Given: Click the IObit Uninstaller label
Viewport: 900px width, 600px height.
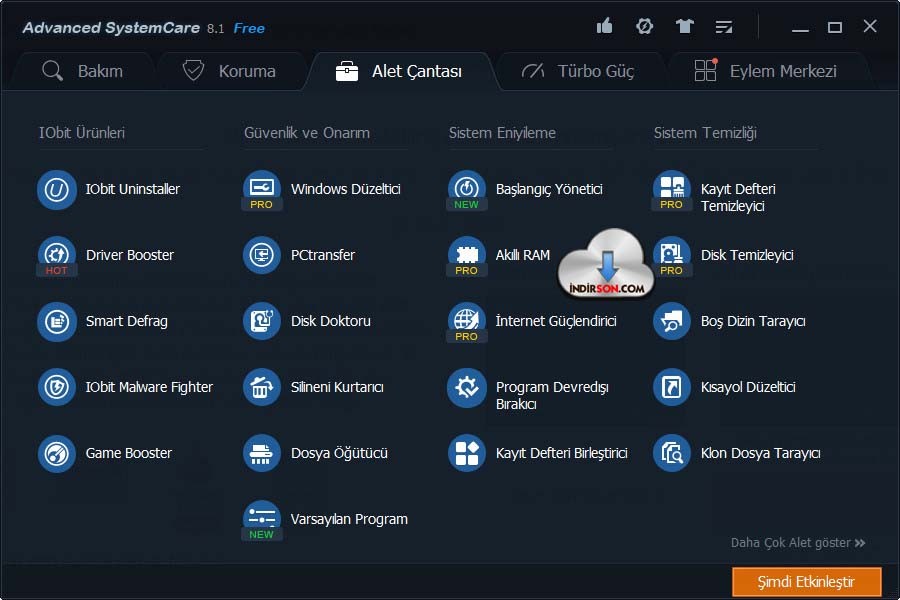Looking at the screenshot, I should 133,189.
